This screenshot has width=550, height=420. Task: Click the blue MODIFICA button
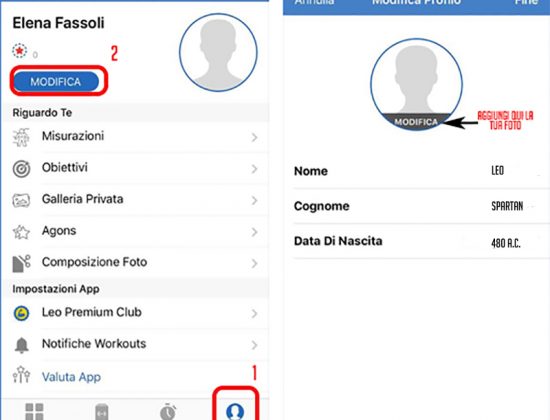click(56, 82)
